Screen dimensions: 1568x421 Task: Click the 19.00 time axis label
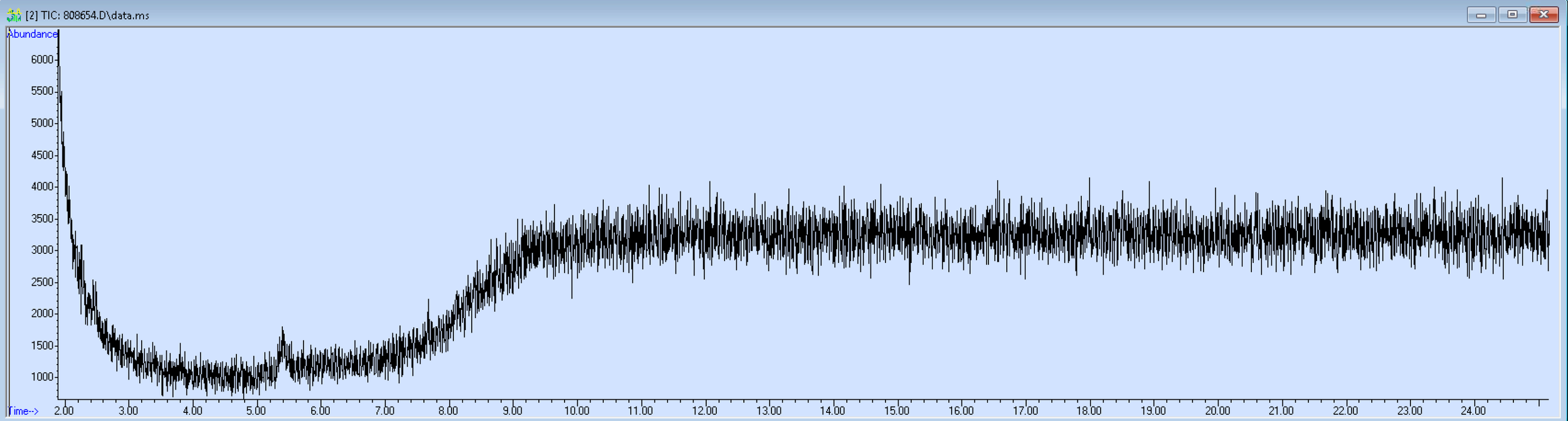click(x=1153, y=411)
